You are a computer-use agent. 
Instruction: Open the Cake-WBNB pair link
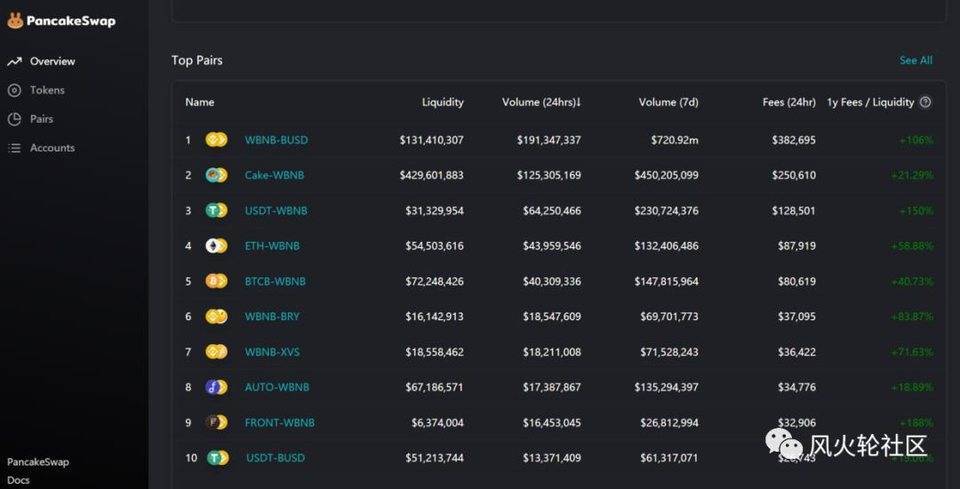[274, 176]
